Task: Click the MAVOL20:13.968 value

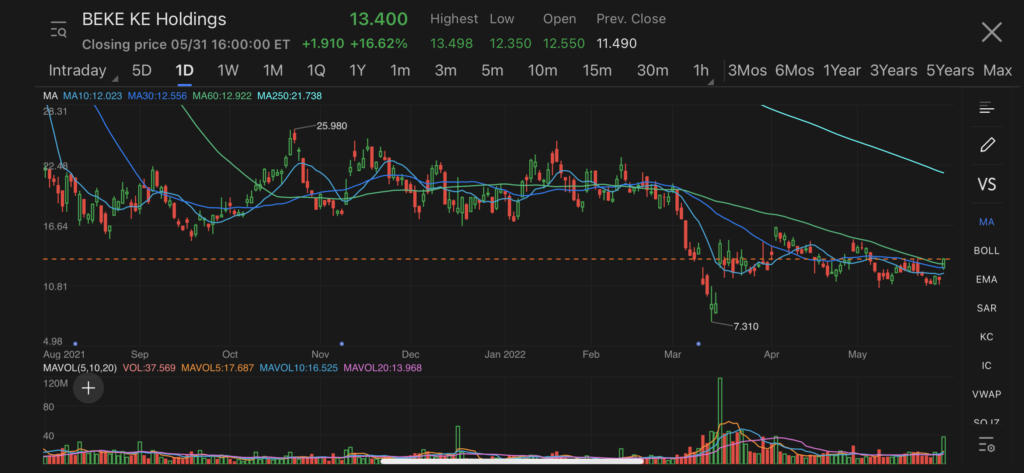Action: pos(383,368)
